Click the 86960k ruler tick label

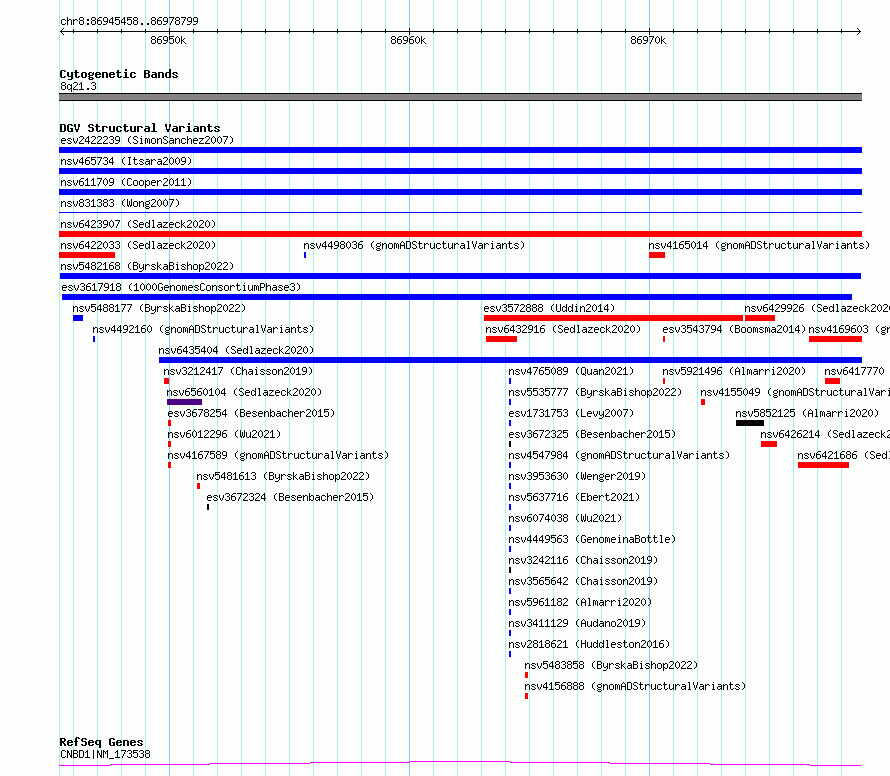(408, 40)
